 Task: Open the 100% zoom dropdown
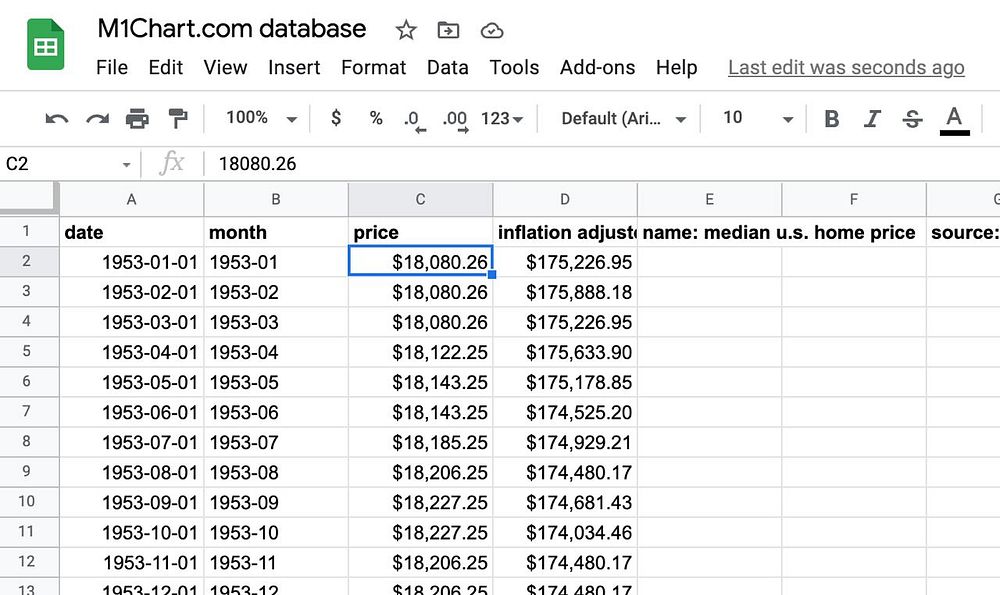262,118
